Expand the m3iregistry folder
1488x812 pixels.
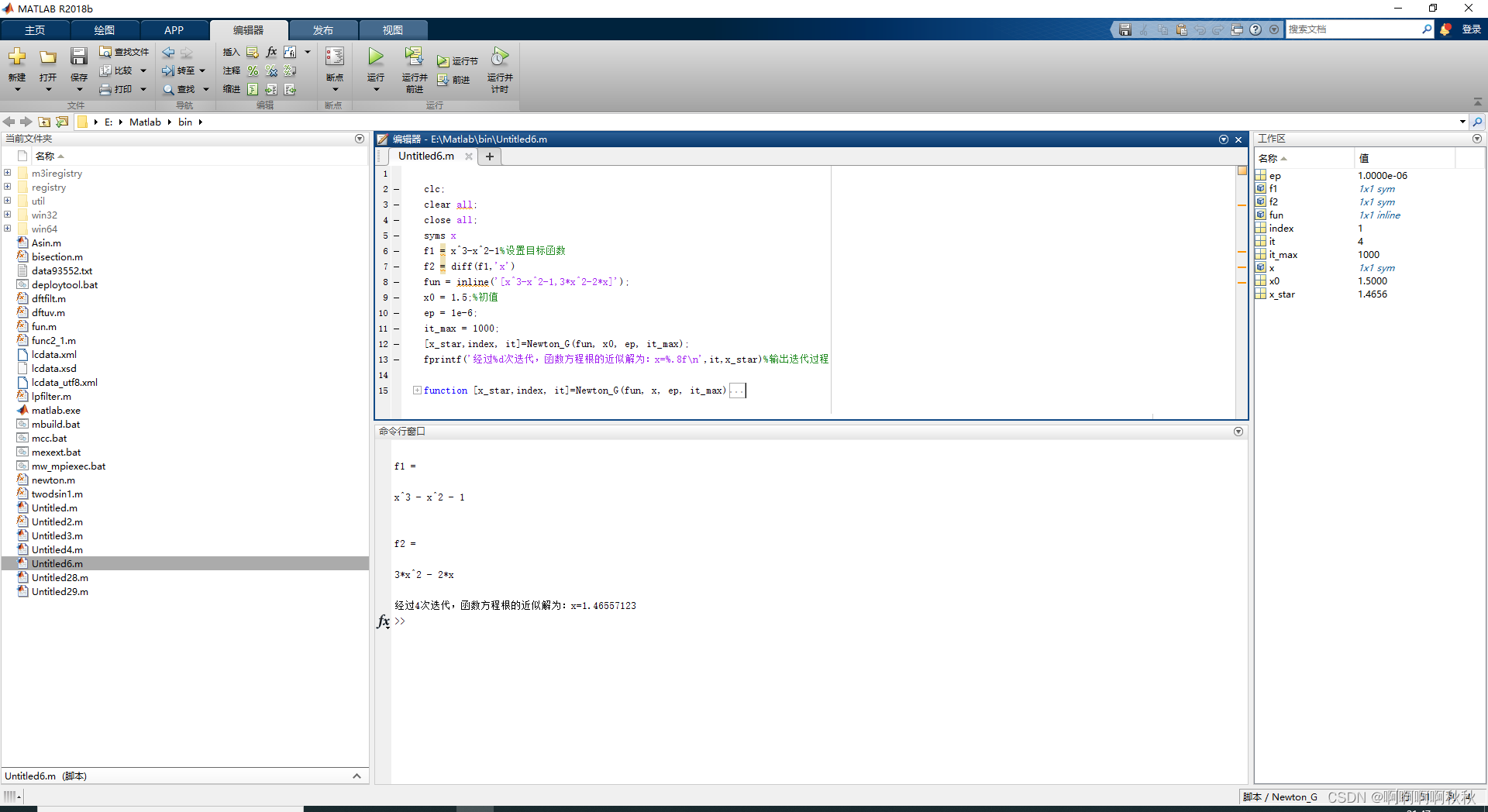[x=7, y=173]
